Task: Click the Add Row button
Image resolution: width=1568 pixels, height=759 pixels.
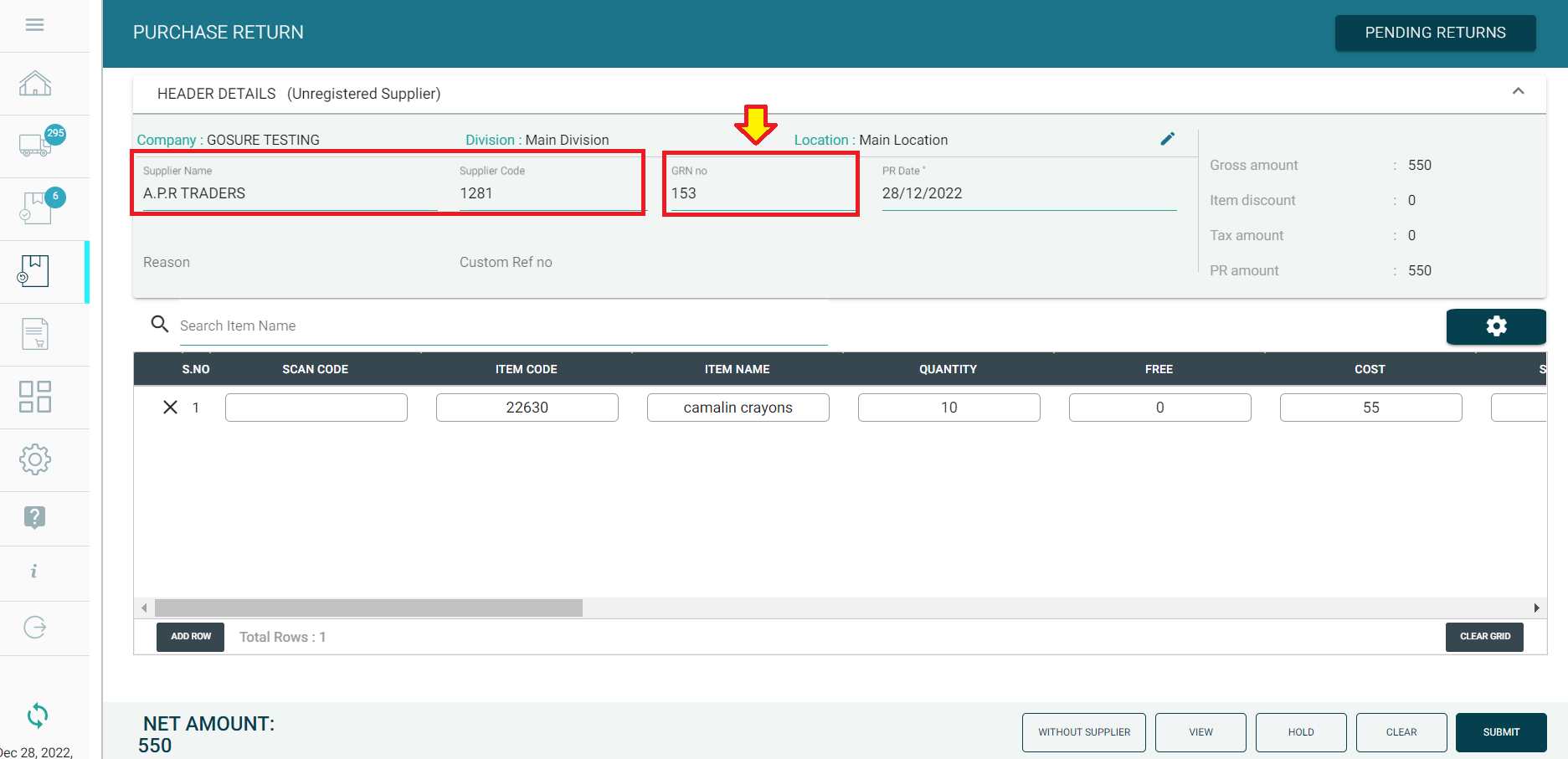Action: point(191,637)
